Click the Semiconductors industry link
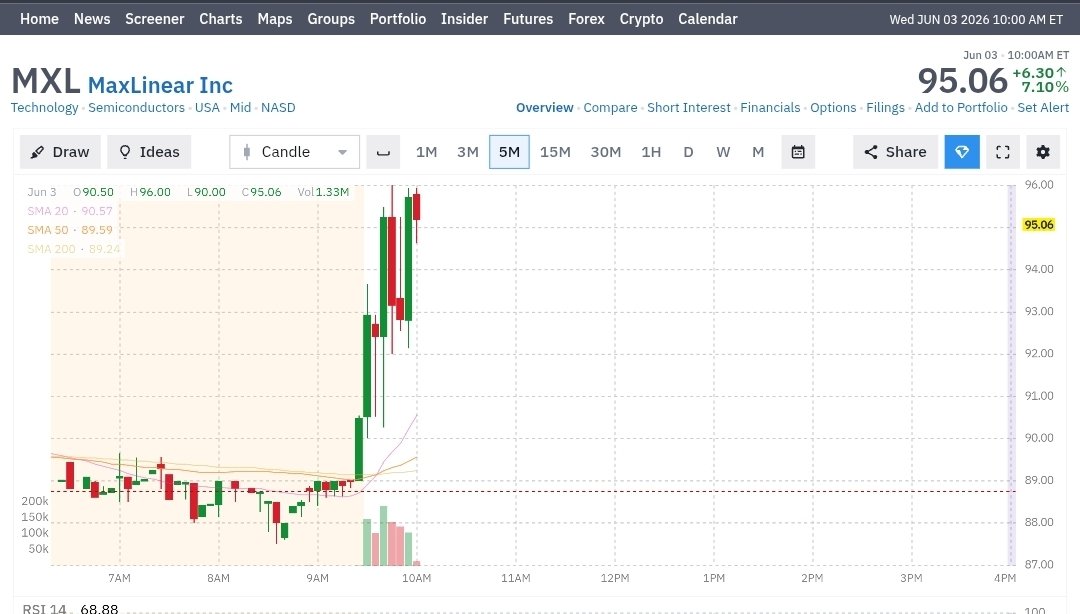This screenshot has height=614, width=1080. 136,108
